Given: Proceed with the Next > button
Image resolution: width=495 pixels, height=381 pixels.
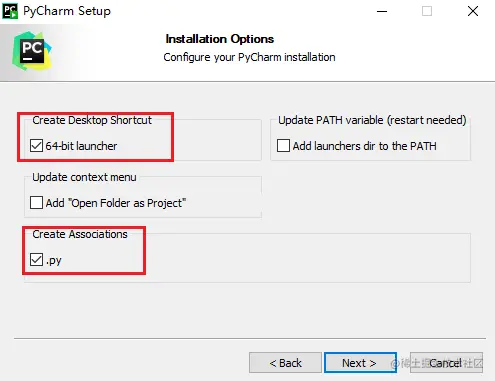Looking at the screenshot, I should tap(360, 363).
